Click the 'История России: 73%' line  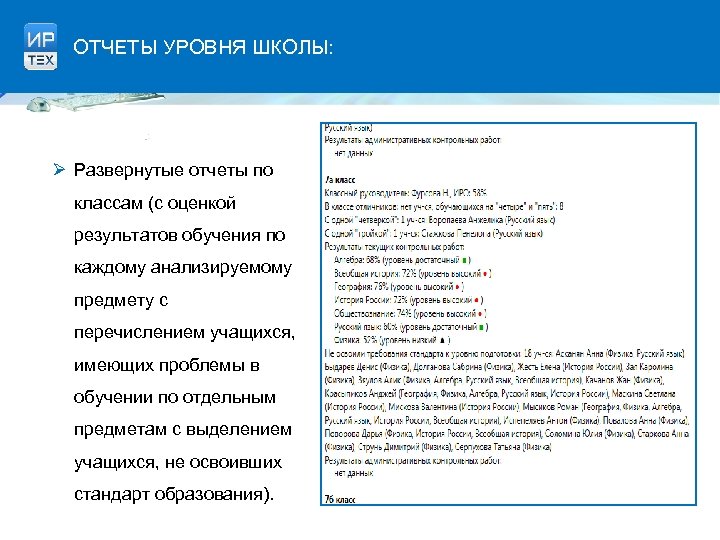coord(408,300)
